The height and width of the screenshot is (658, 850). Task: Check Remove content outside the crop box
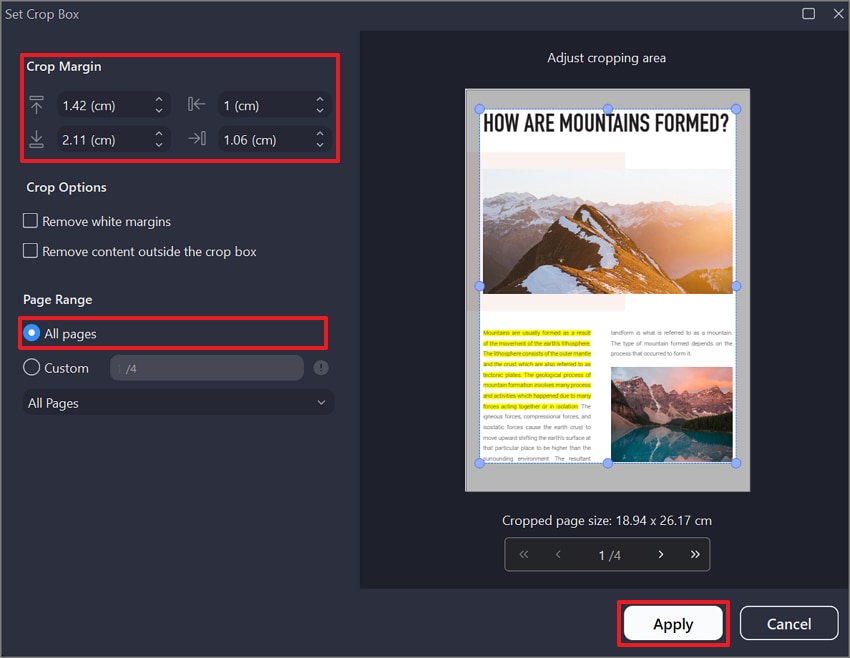[30, 250]
